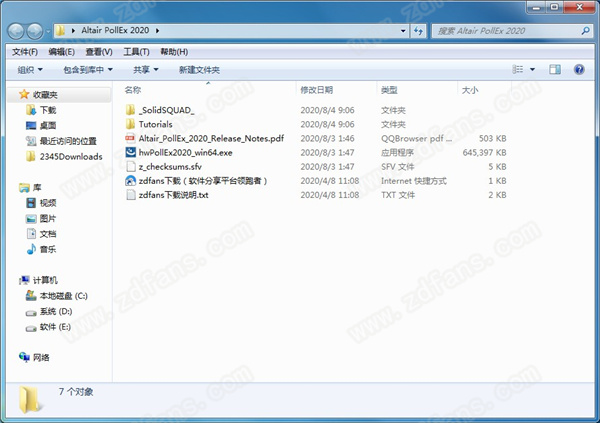This screenshot has height=423, width=600.
Task: Click the Forward navigation arrow button
Action: (35, 31)
